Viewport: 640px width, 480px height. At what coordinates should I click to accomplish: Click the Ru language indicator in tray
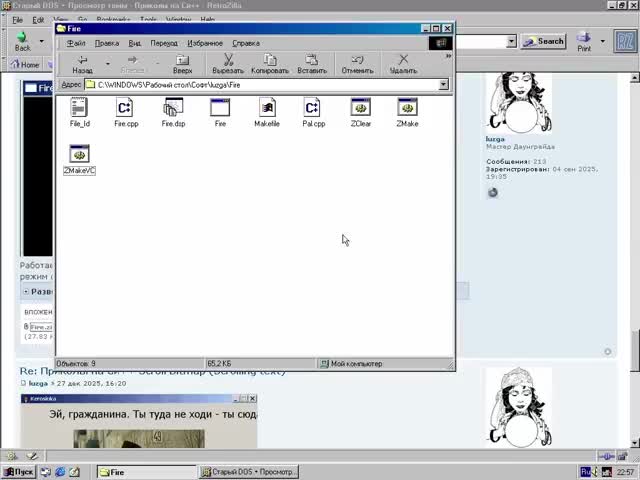coord(586,472)
